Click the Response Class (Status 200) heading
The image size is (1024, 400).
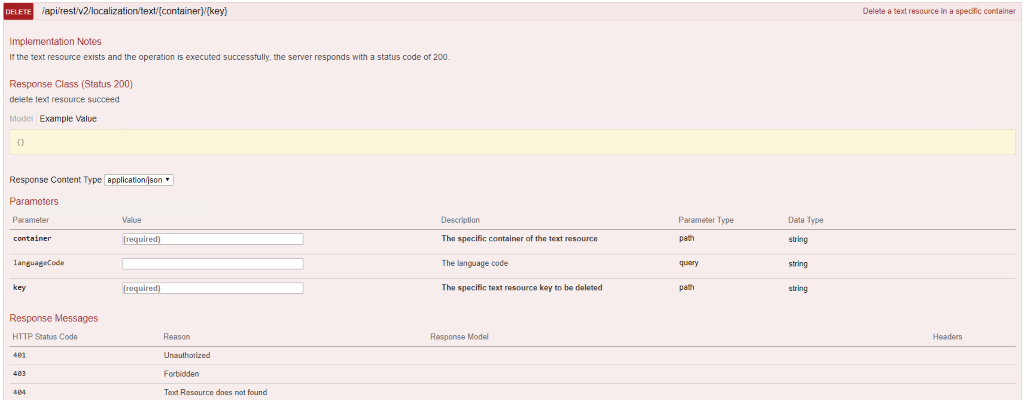tap(71, 84)
